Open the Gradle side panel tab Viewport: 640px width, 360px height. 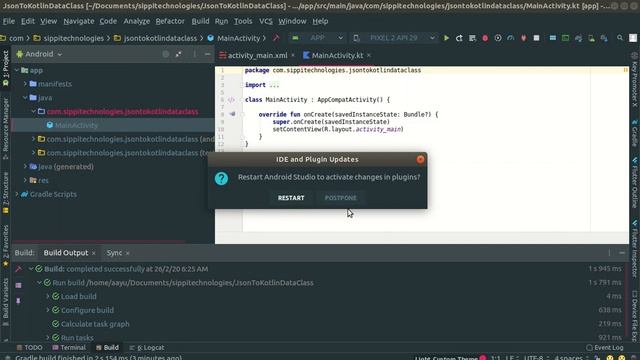(635, 134)
